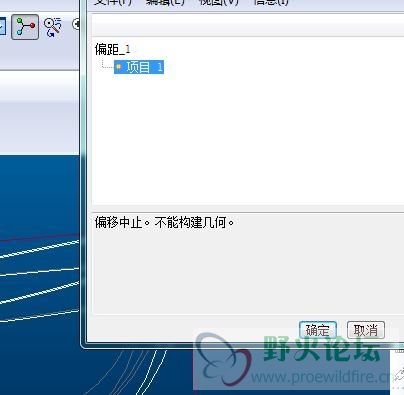Open the 编辑(E) menu in dialog
The width and height of the screenshot is (404, 395).
(x=165, y=2)
